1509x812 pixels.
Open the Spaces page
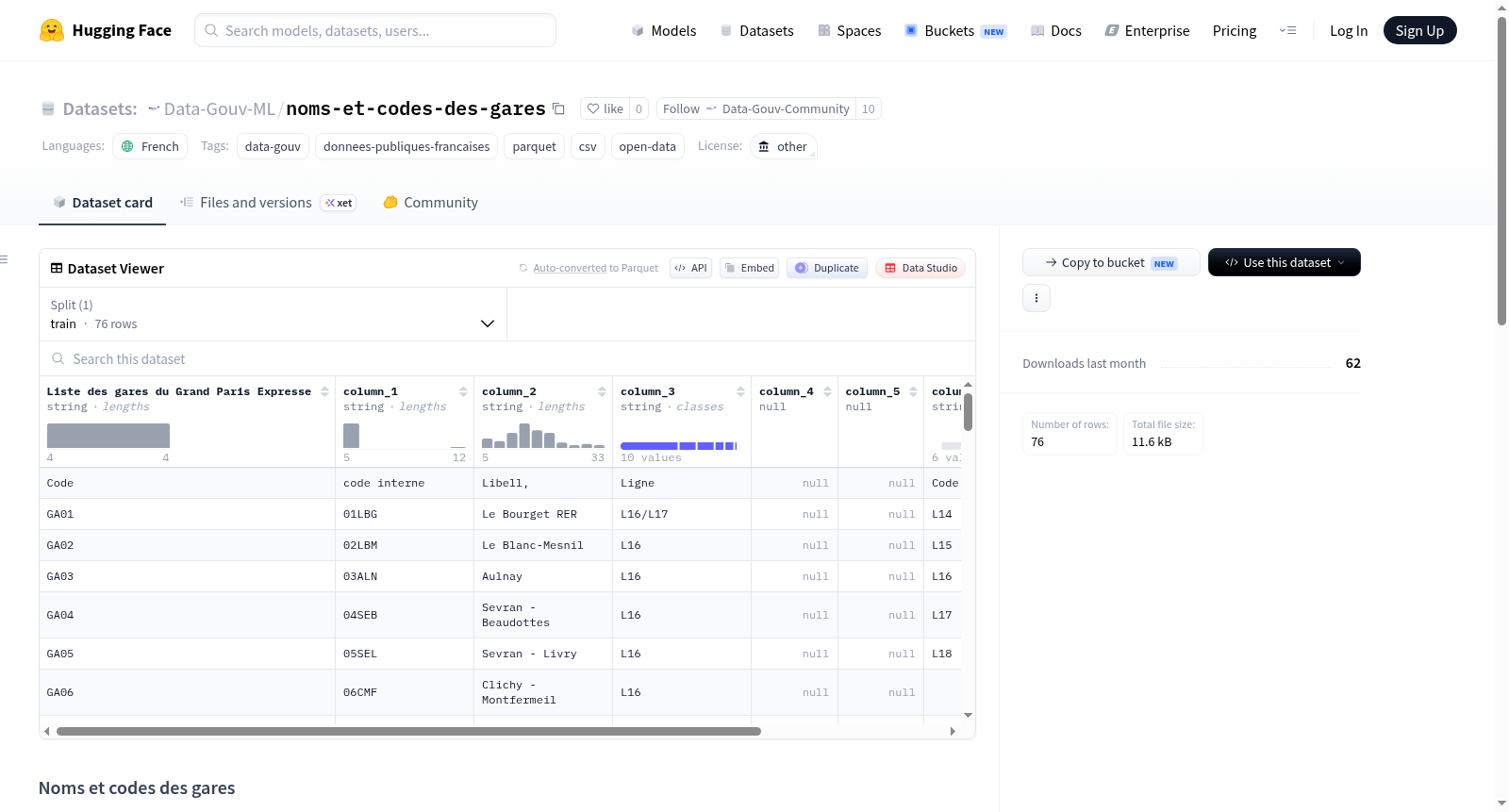tap(849, 30)
